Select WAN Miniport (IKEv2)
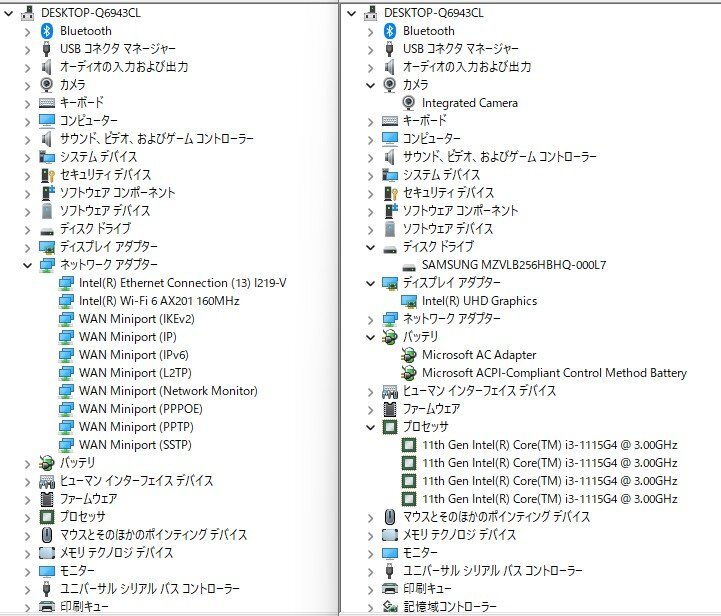721x616 pixels. click(137, 319)
